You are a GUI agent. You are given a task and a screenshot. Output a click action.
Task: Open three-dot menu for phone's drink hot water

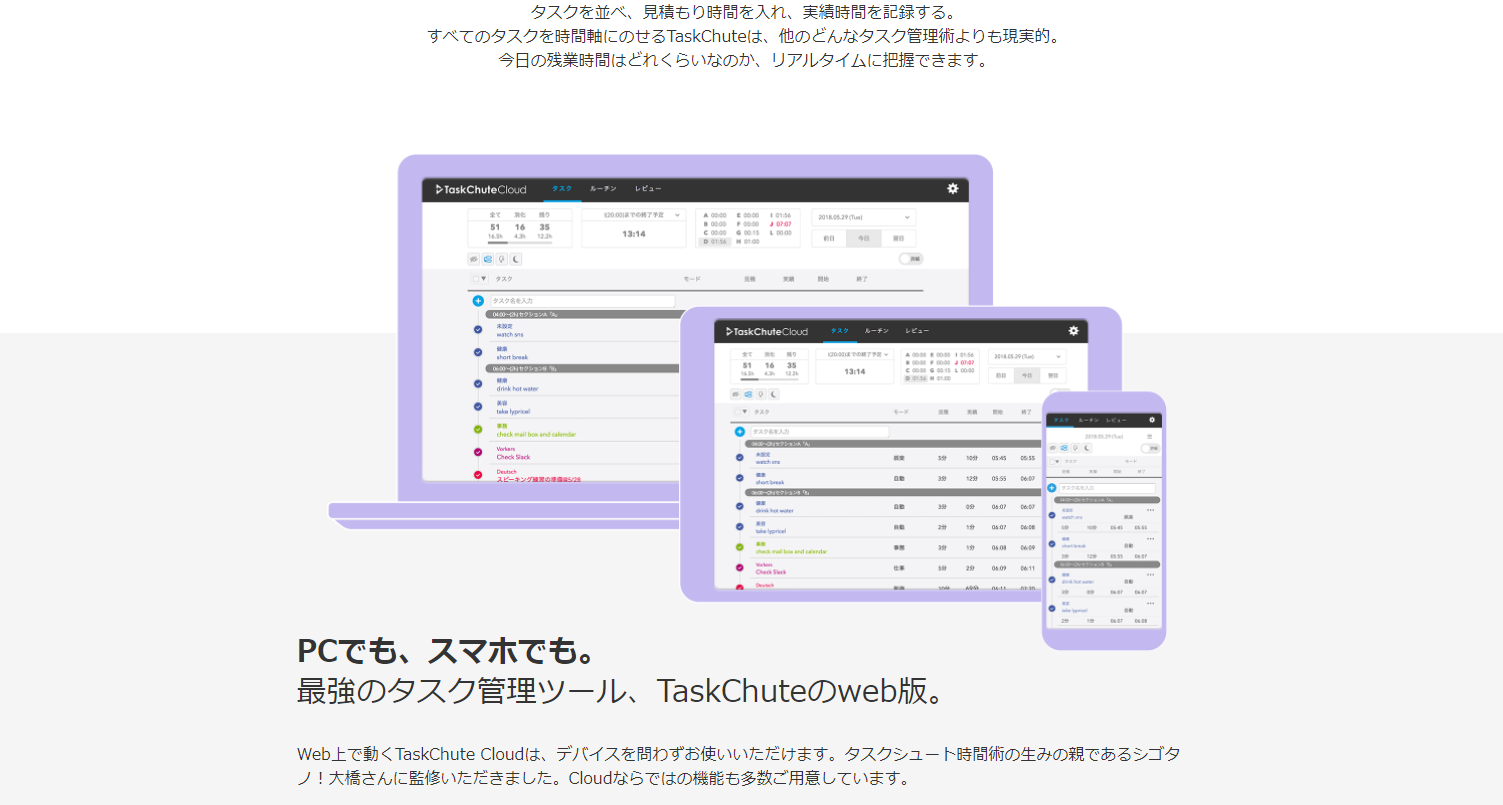pos(1150,575)
